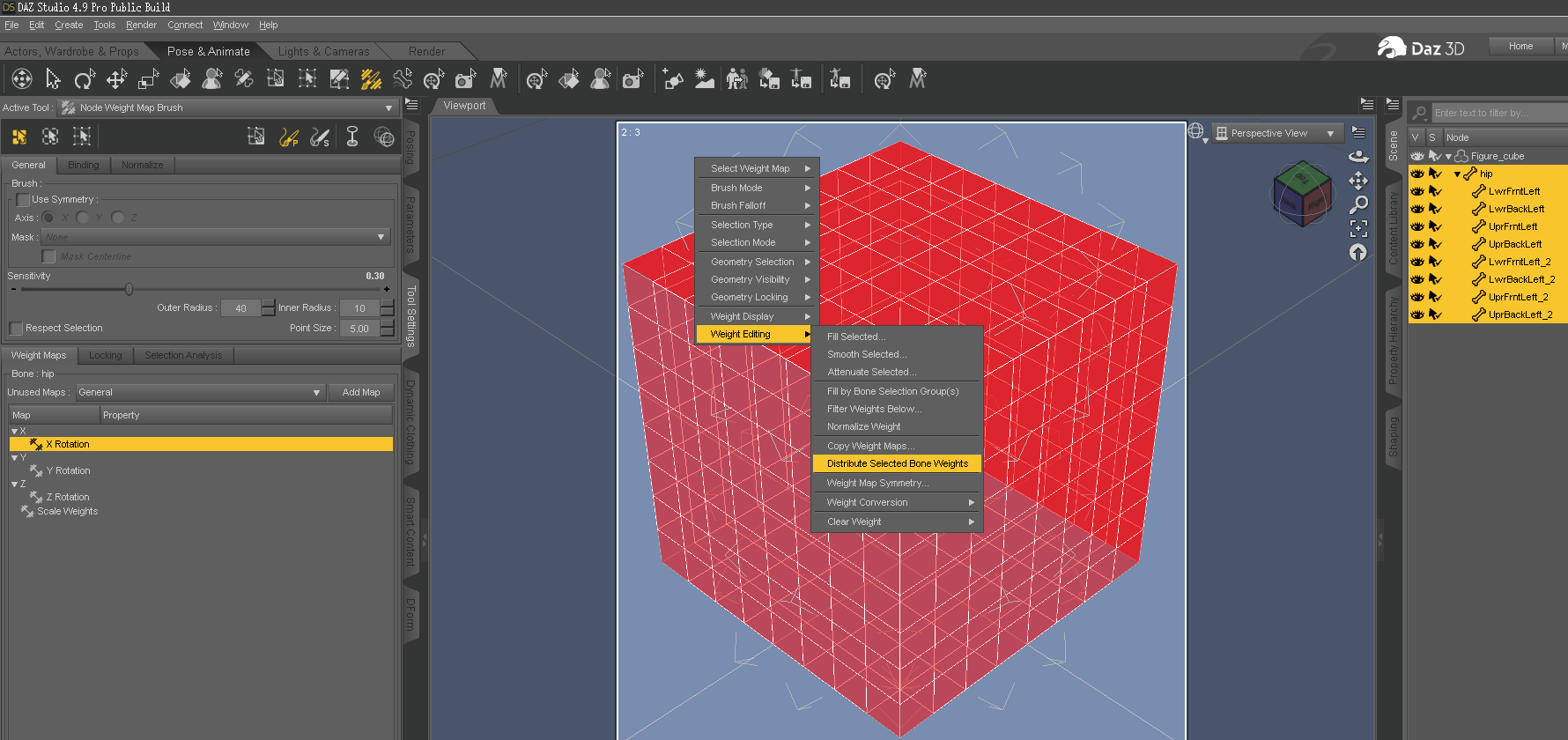Select the X axis radio button
Screen dimensions: 1568x740
click(48, 218)
